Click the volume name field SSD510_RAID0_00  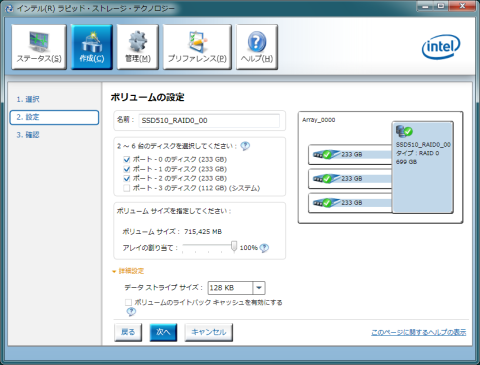pyautogui.click(x=209, y=121)
